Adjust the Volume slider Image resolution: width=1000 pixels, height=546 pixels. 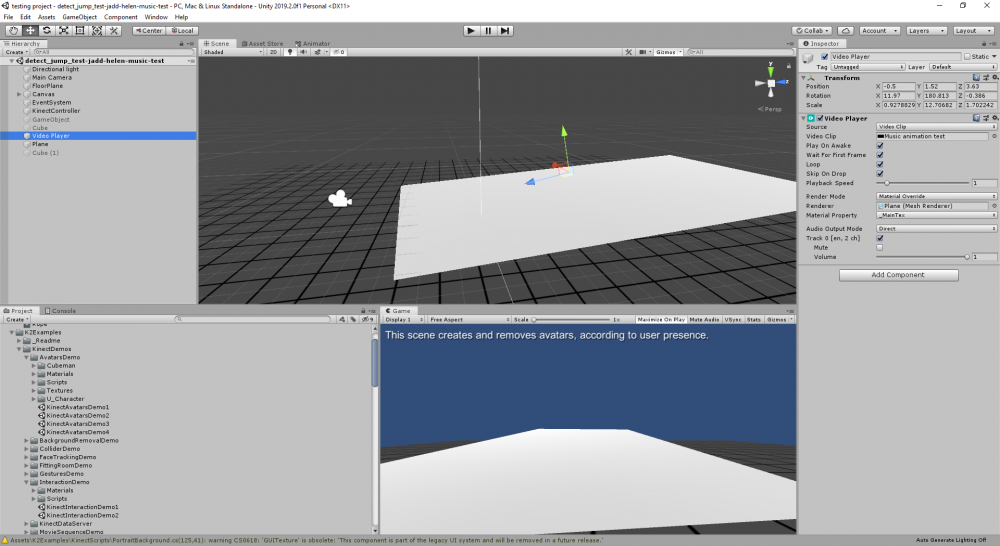(965, 257)
